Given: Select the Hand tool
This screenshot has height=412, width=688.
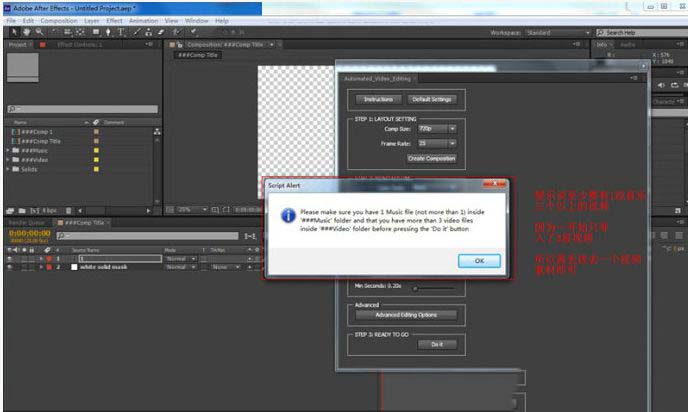Looking at the screenshot, I should pyautogui.click(x=27, y=32).
